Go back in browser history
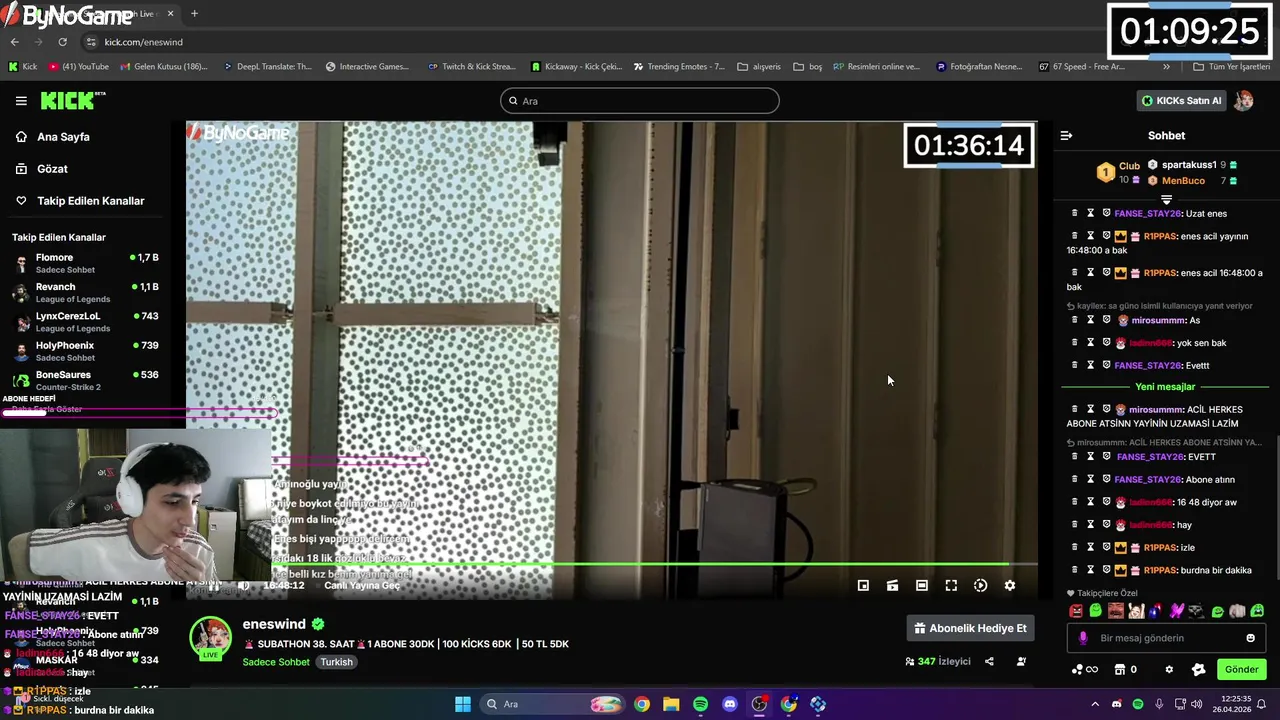 (14, 42)
